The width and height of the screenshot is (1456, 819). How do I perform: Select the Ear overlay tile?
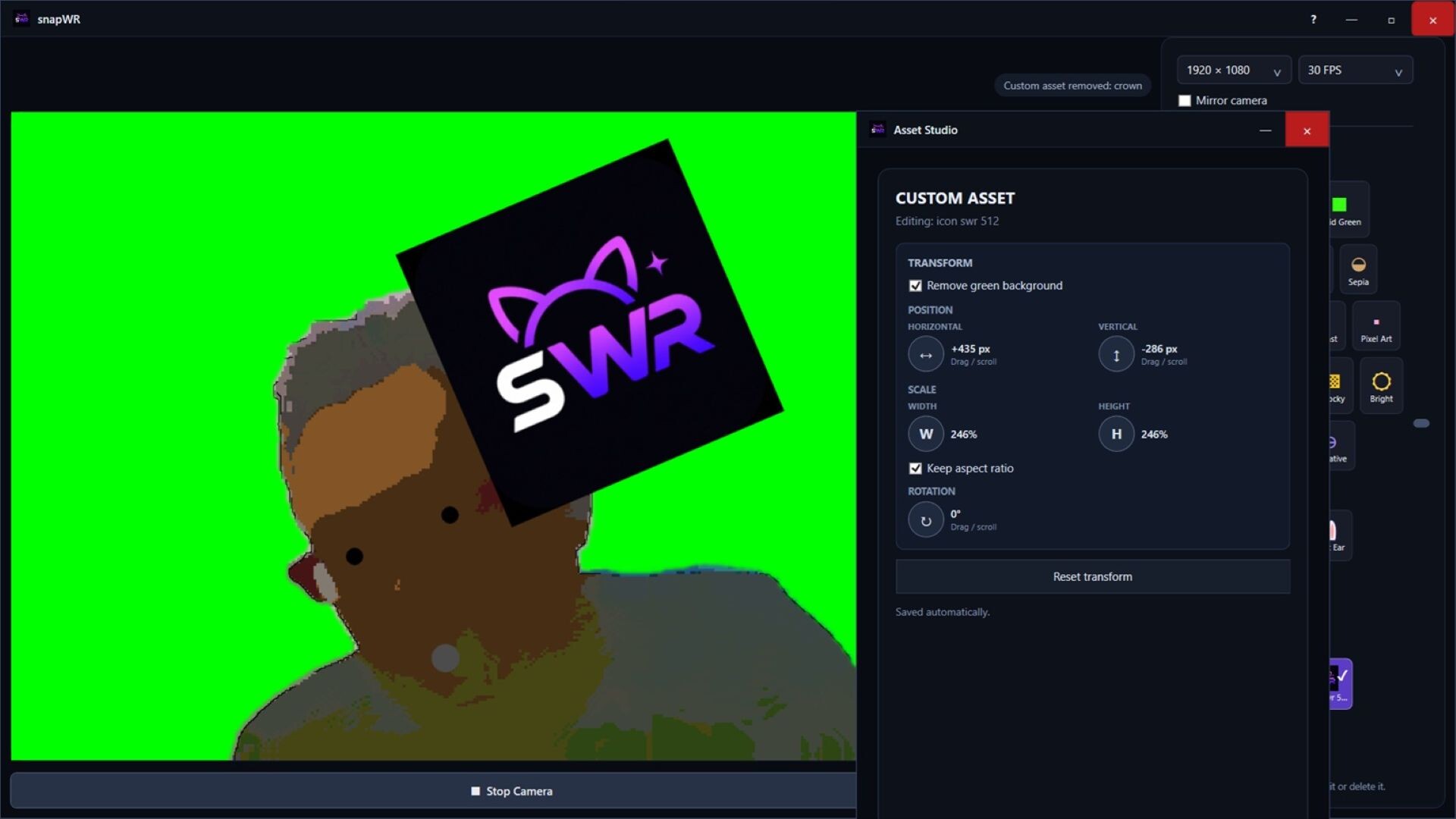click(1340, 535)
